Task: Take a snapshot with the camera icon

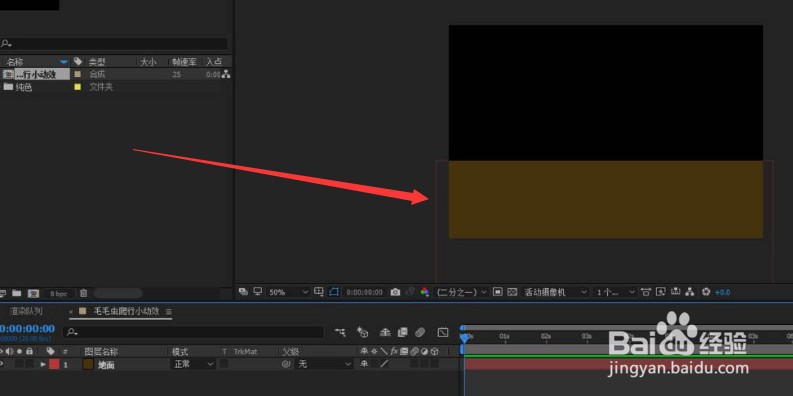Action: 395,292
